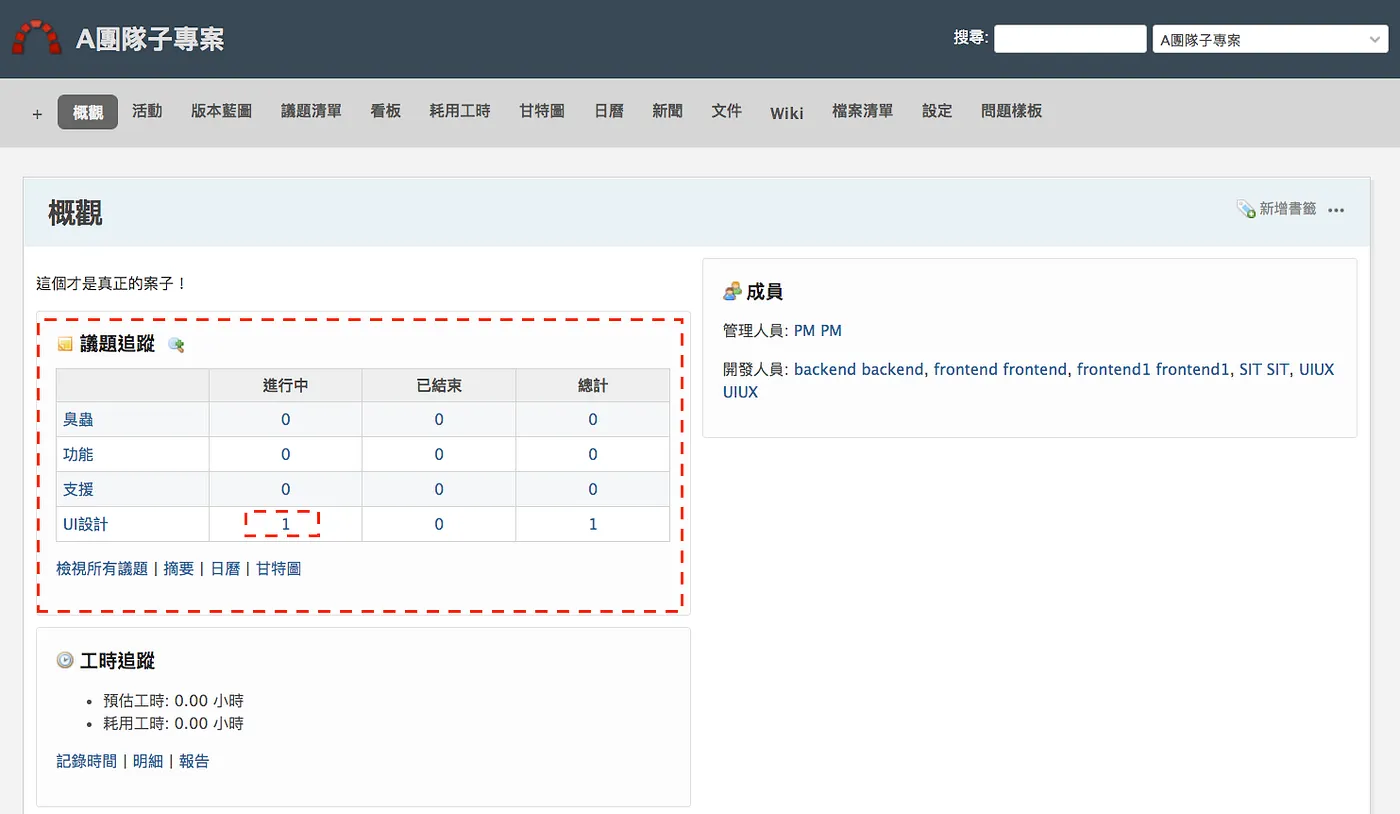Open the 耗用工時 tab
This screenshot has height=814, width=1400.
pos(460,111)
